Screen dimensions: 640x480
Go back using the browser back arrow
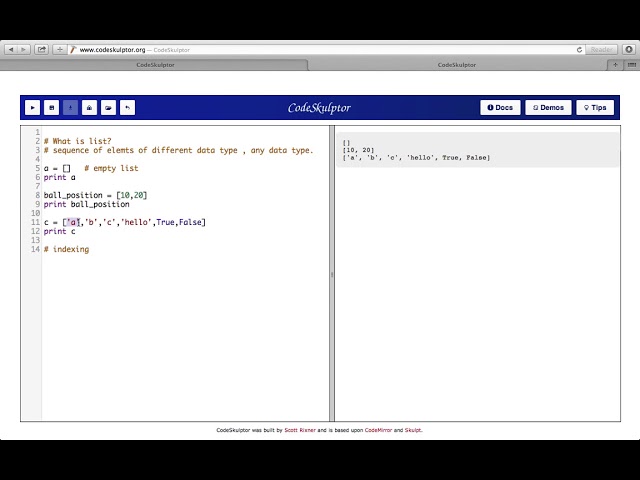point(11,49)
